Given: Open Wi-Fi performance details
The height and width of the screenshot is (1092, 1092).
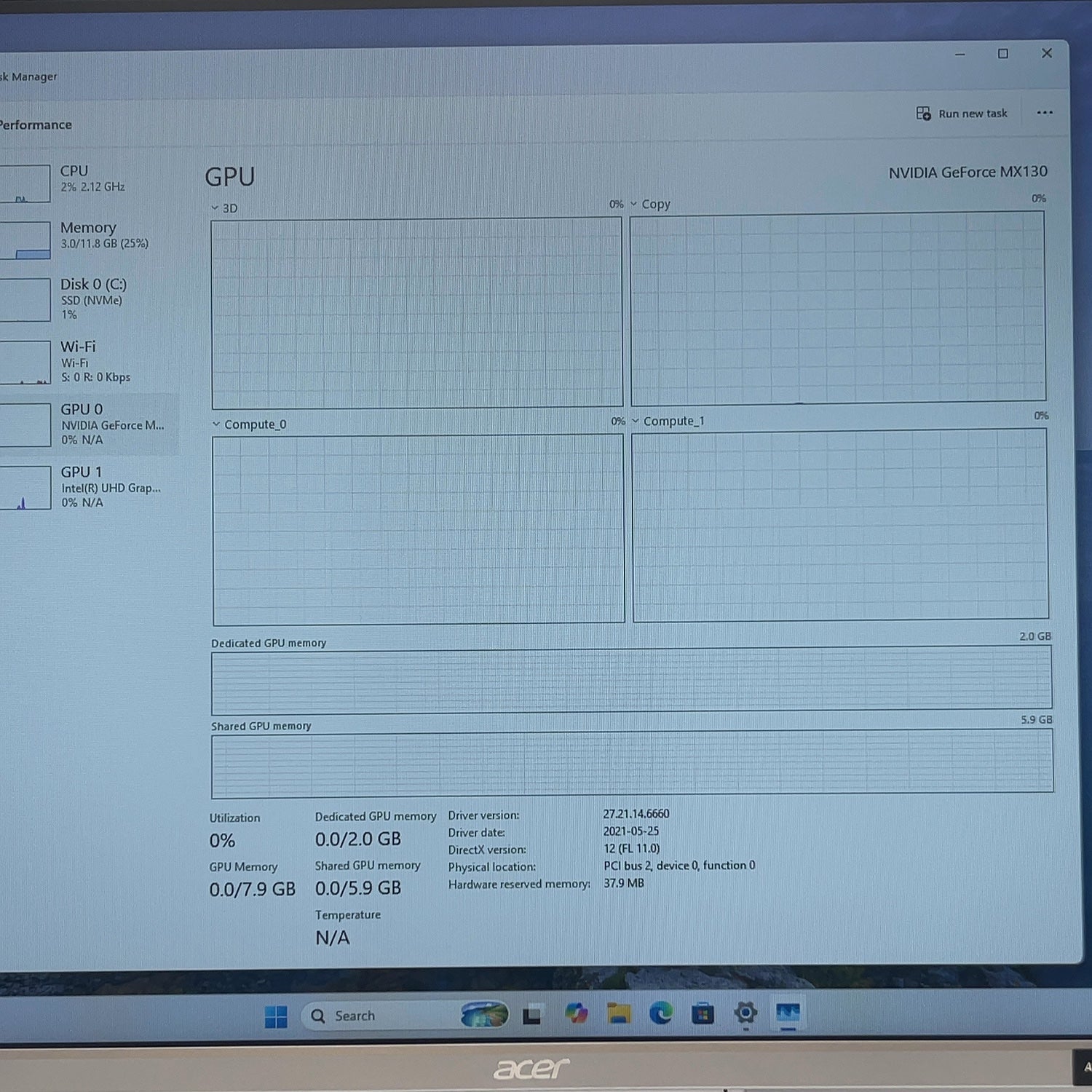Looking at the screenshot, I should (87, 362).
